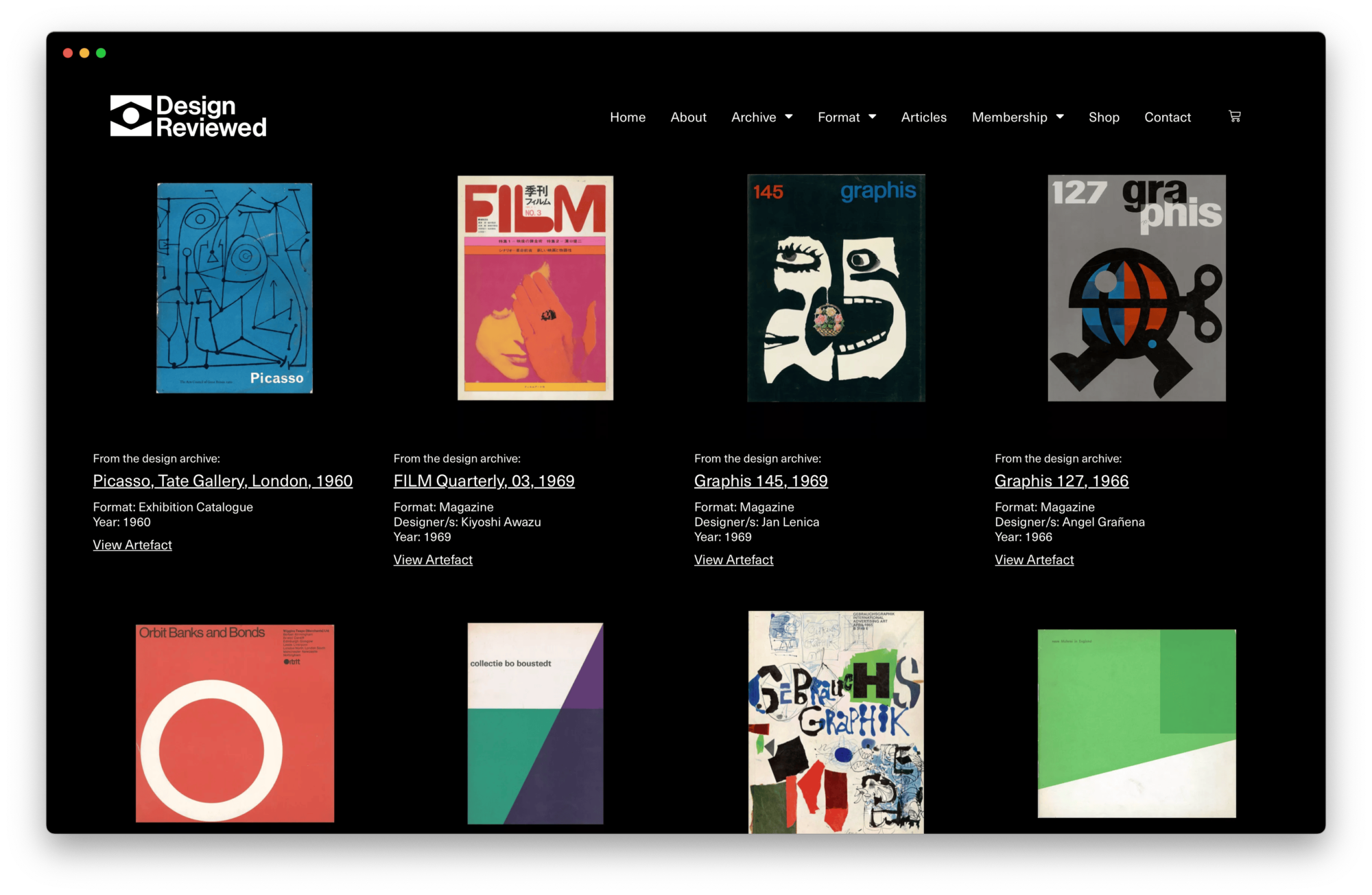Go to the Home menu item

point(628,117)
